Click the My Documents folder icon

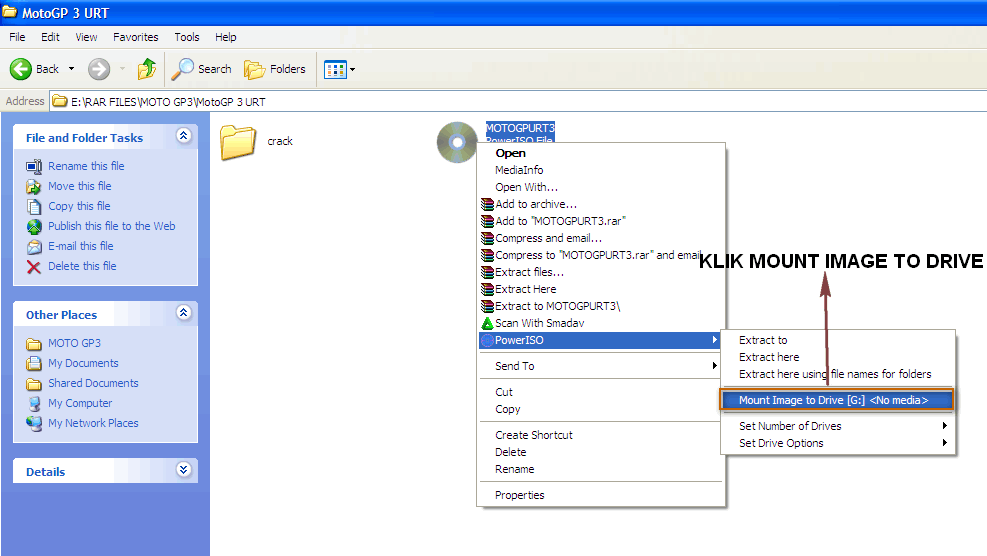coord(34,363)
